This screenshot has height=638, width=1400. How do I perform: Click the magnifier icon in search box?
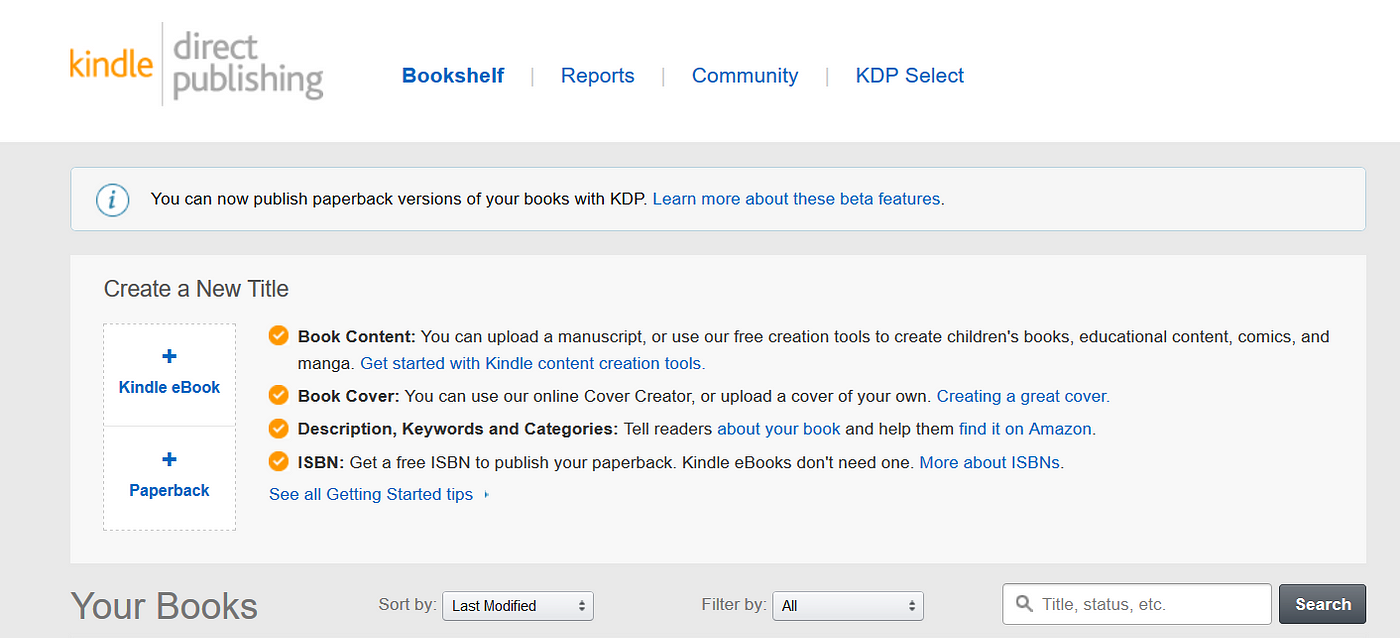[1024, 604]
